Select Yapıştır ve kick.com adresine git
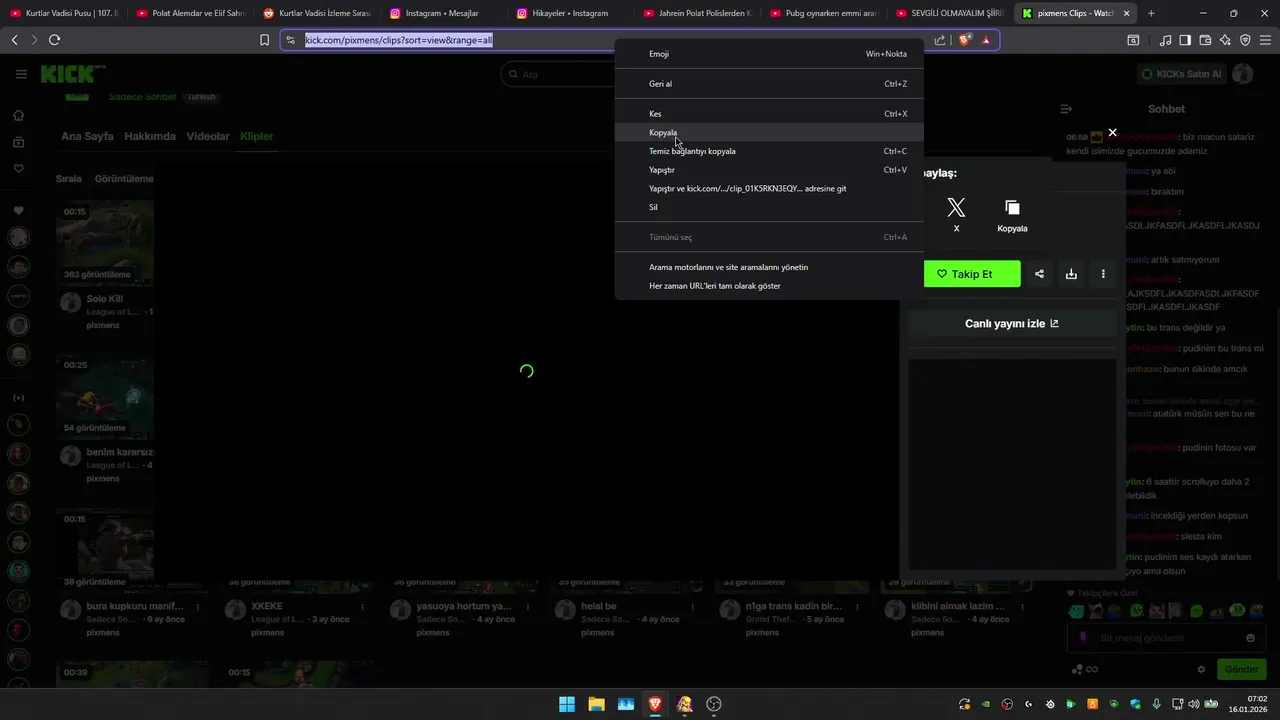Viewport: 1280px width, 720px height. pos(769,188)
